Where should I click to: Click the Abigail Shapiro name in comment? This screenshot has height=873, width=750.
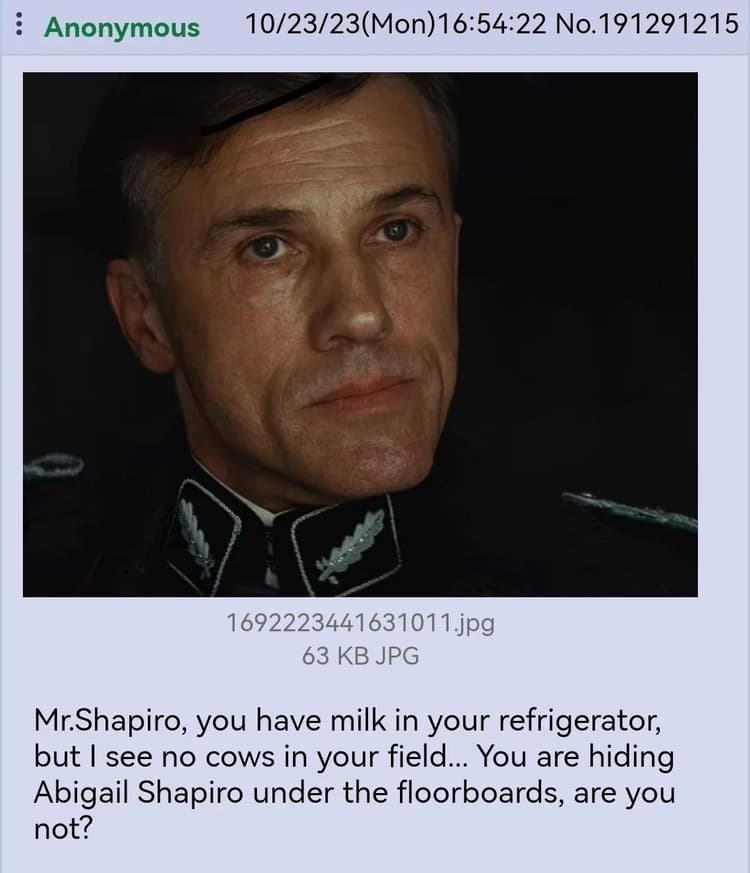tap(138, 792)
